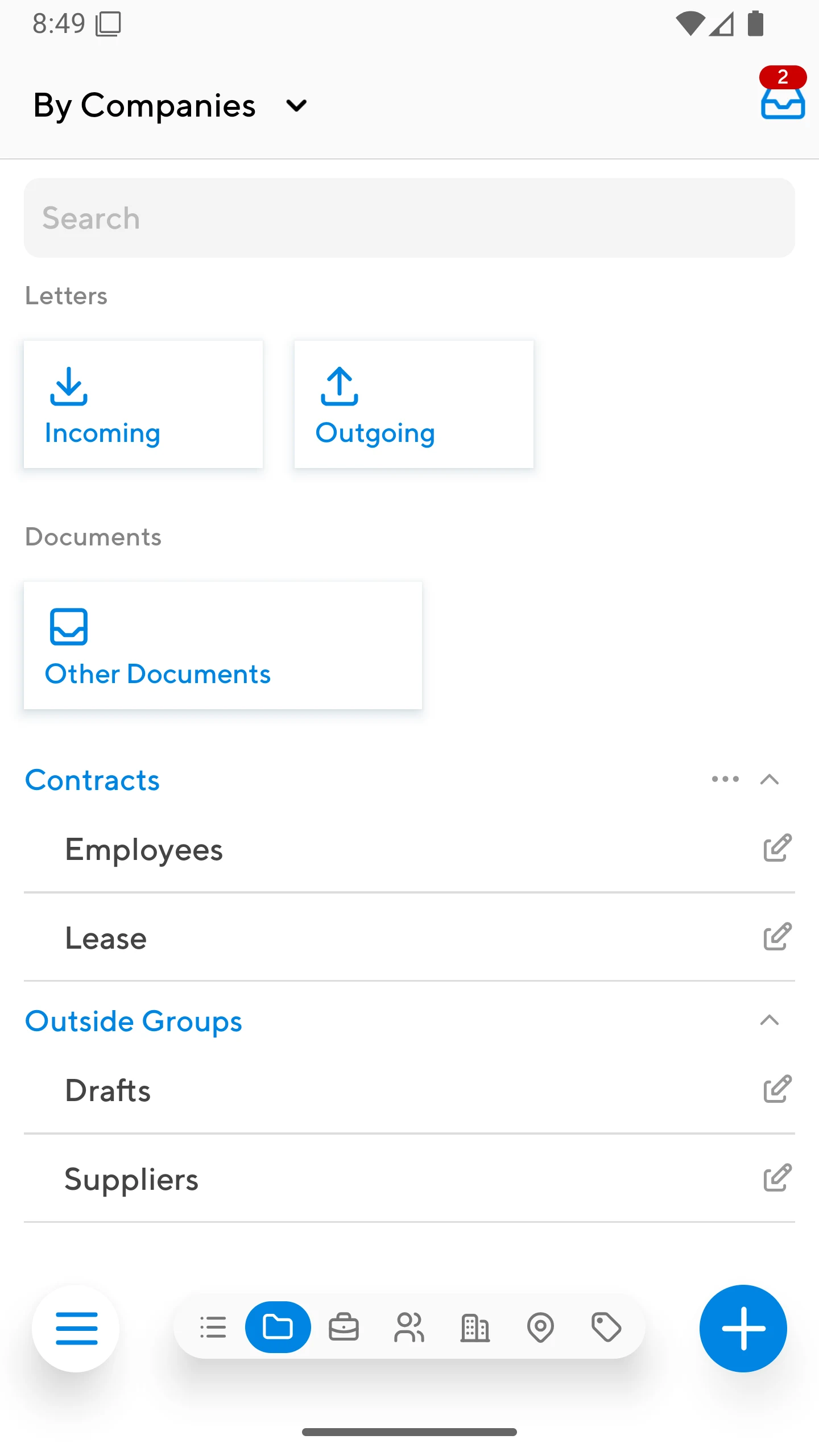
Task: Open Outgoing letters
Action: [x=414, y=404]
